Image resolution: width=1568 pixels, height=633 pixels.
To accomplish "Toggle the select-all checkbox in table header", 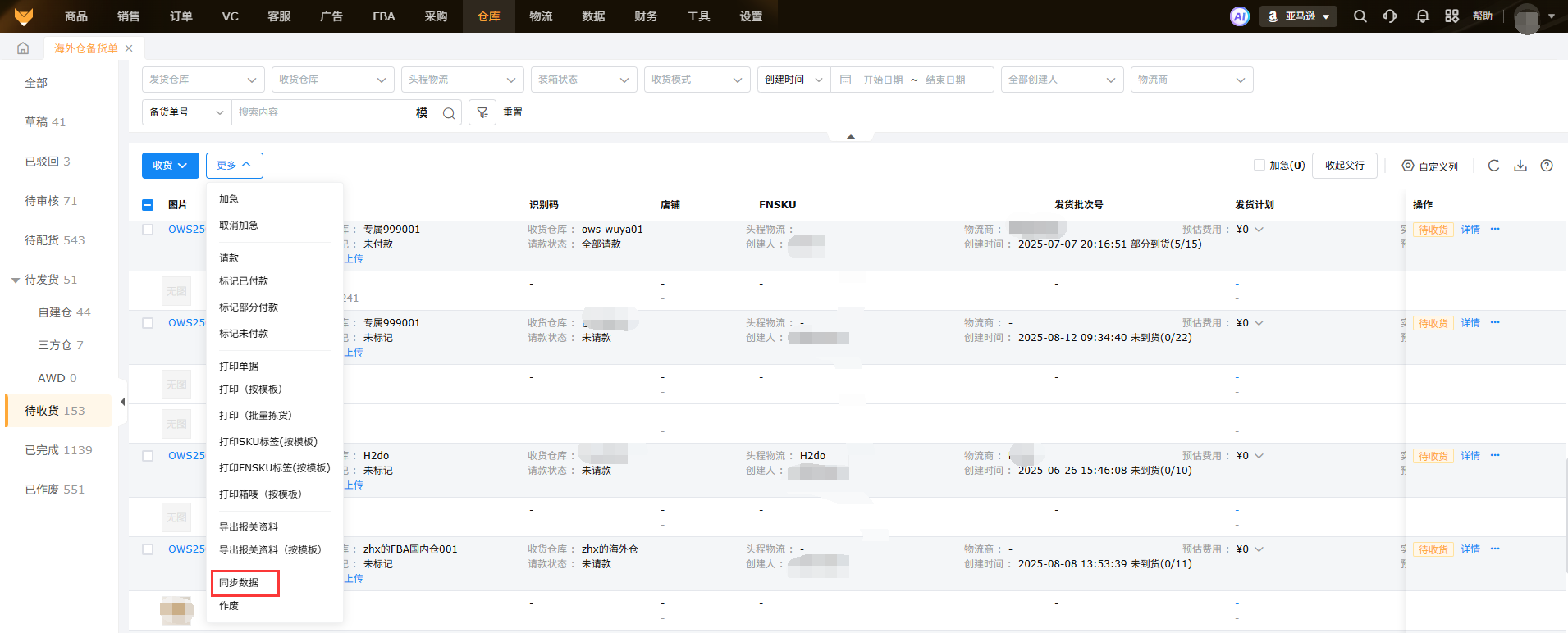I will pyautogui.click(x=148, y=205).
